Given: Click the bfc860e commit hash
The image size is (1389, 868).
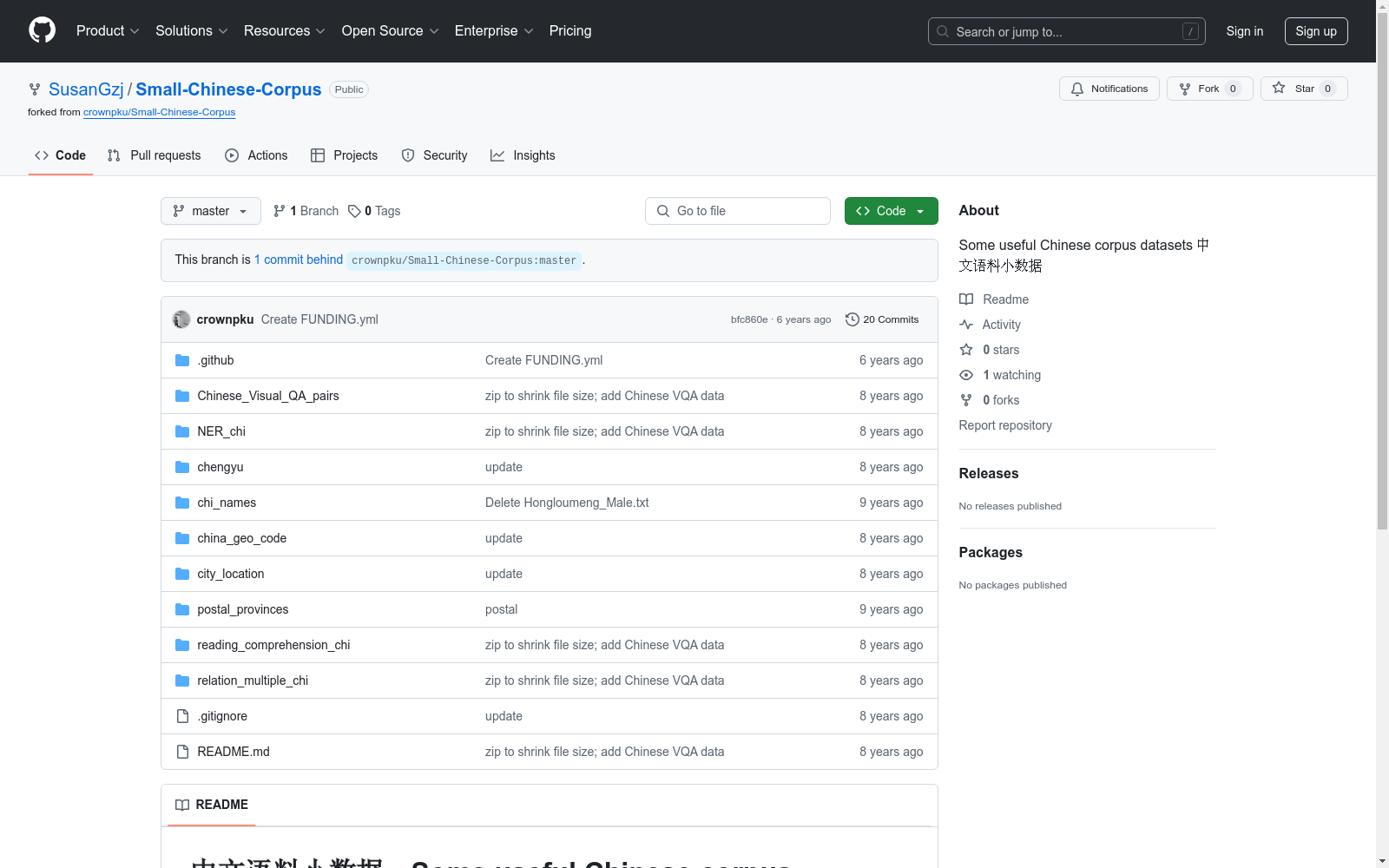Looking at the screenshot, I should tap(749, 319).
